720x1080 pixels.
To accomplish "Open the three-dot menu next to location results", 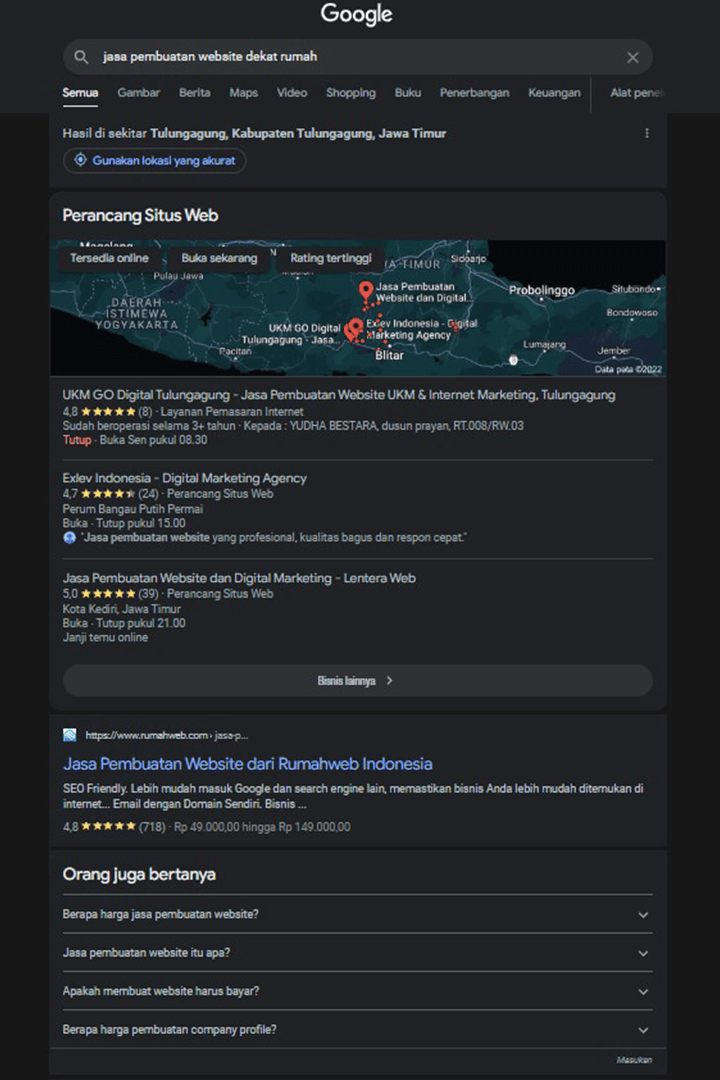I will 647,132.
